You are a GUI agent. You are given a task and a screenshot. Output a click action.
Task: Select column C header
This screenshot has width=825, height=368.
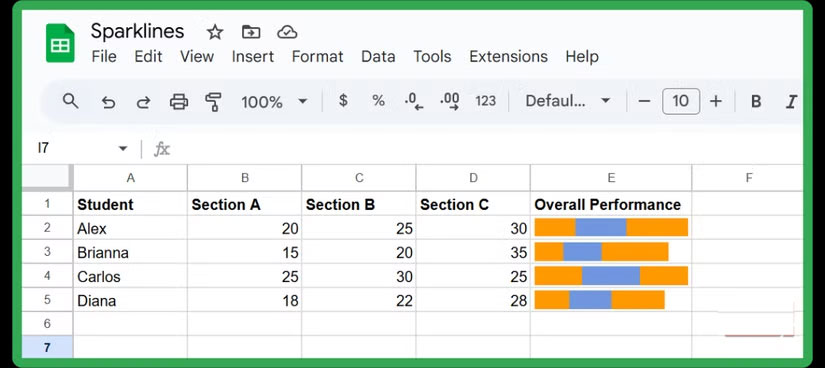point(359,178)
